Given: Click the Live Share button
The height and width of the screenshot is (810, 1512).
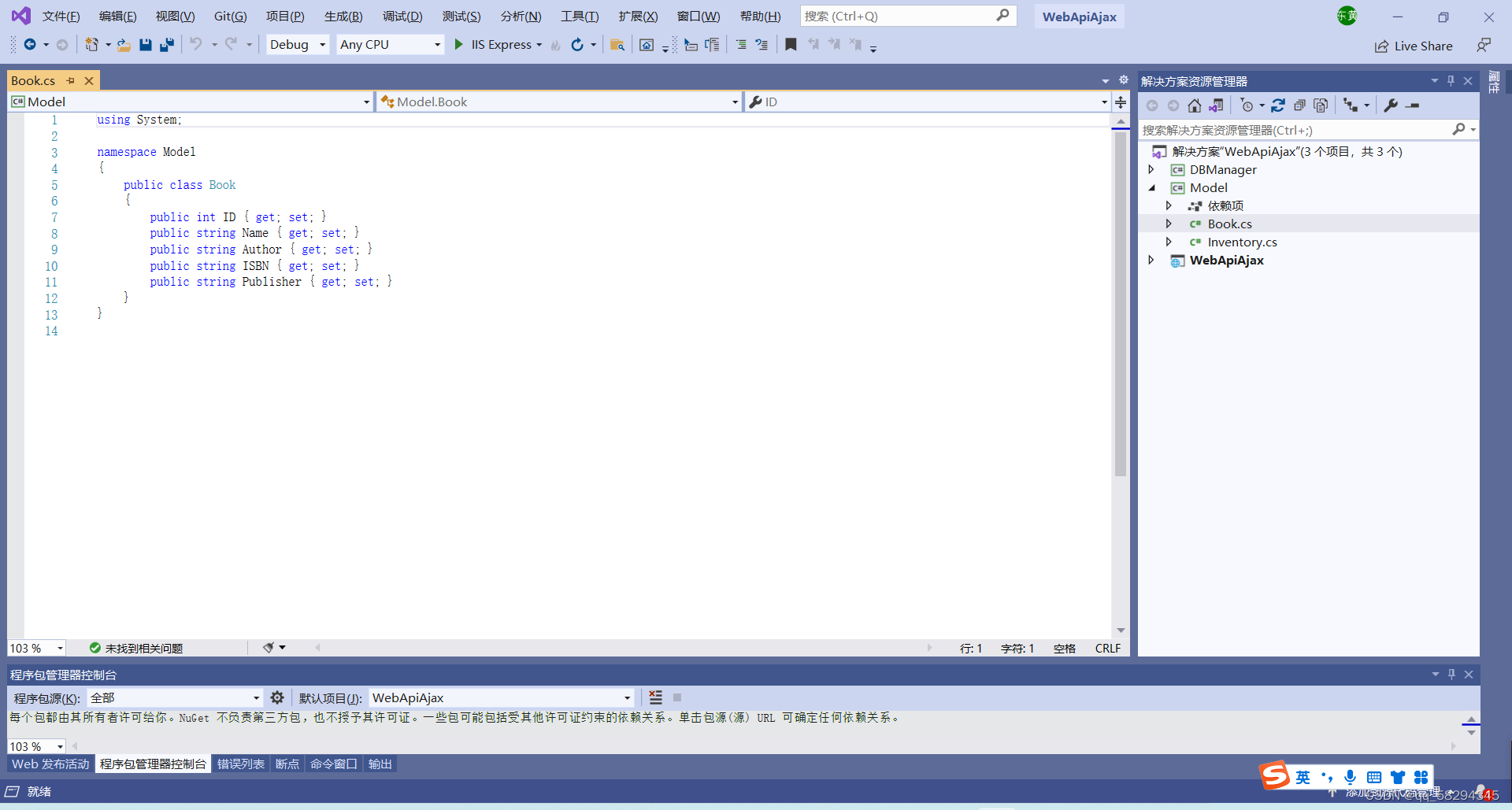Looking at the screenshot, I should point(1414,46).
